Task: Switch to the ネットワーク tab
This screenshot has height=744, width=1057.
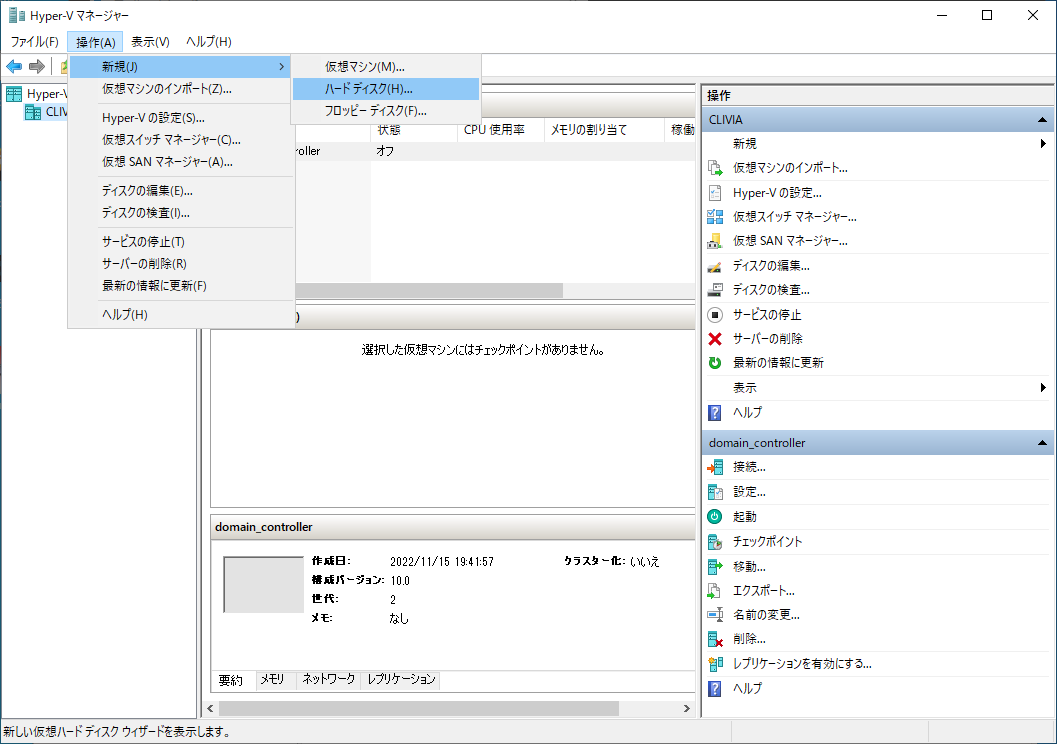Action: coord(329,679)
